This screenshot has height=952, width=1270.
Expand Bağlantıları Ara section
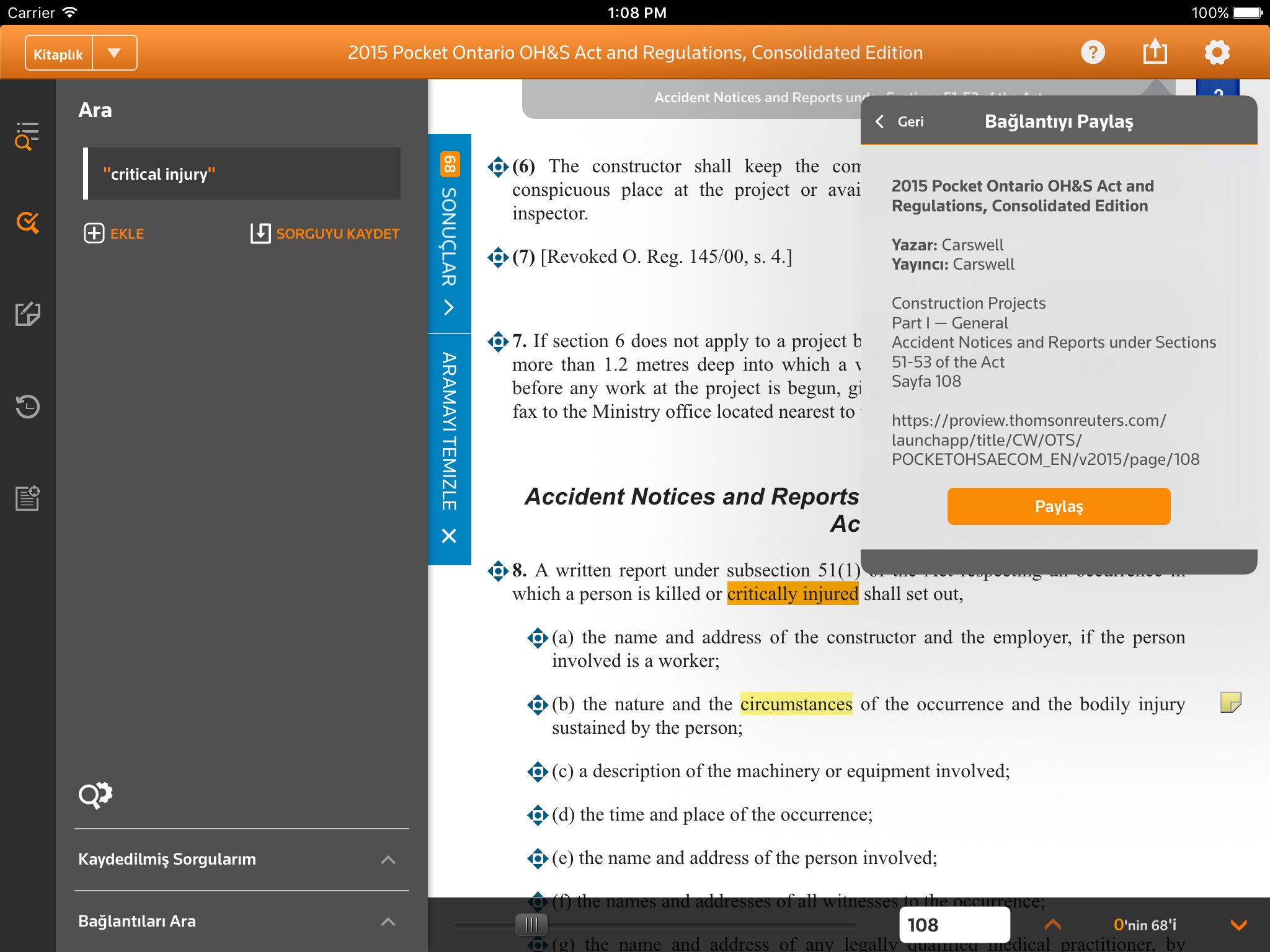(x=242, y=921)
